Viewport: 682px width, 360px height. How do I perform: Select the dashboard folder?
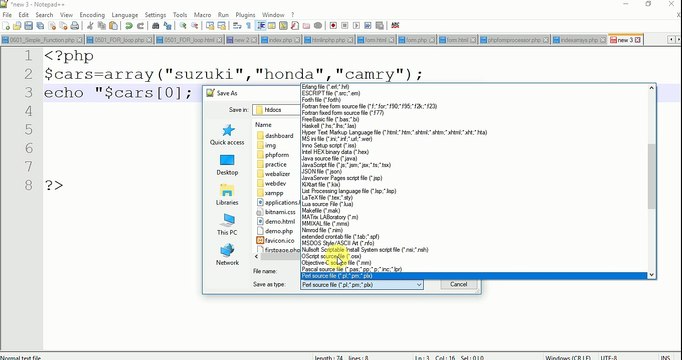(275, 136)
